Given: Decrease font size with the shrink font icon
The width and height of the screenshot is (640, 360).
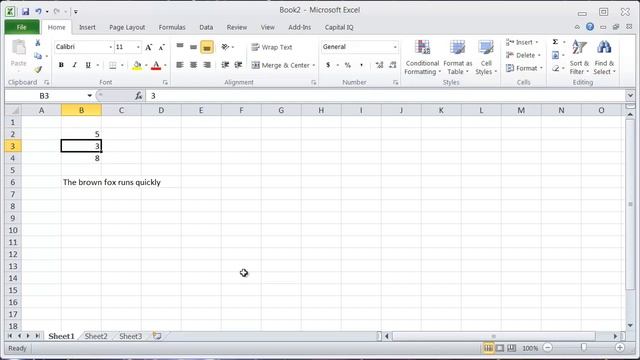Looking at the screenshot, I should (162, 47).
